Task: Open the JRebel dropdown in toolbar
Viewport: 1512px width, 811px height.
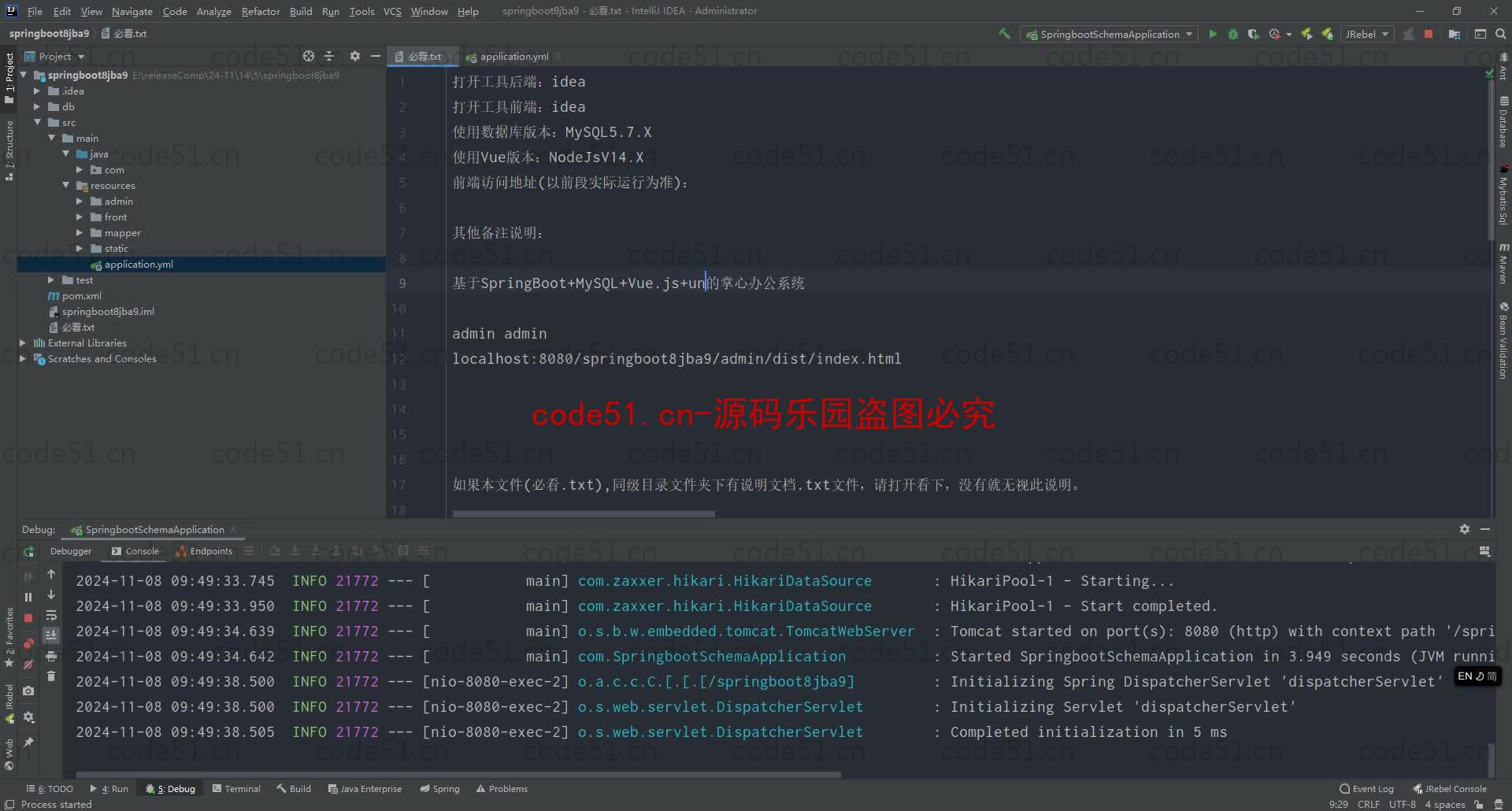Action: click(x=1366, y=34)
